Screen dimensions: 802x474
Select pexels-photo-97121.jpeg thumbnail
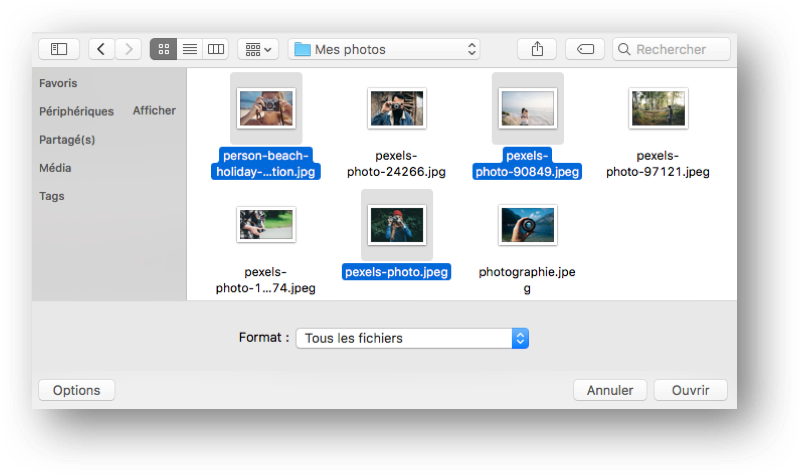point(658,108)
